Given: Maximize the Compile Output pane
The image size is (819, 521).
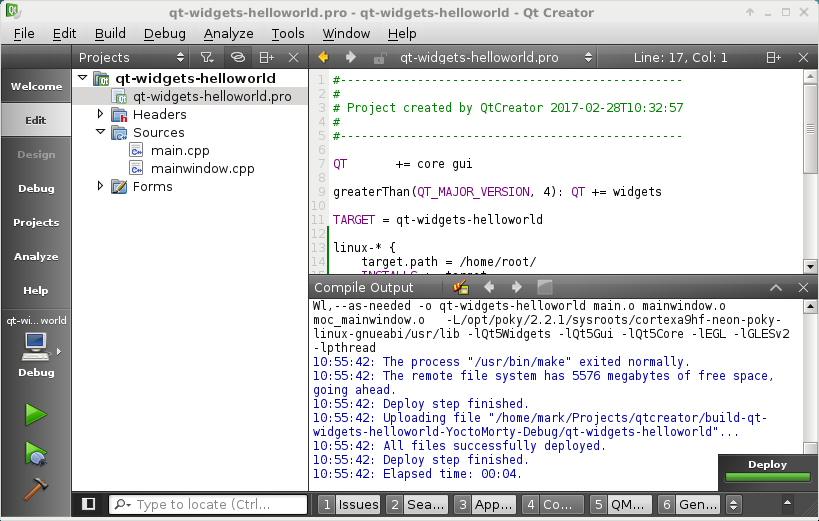Looking at the screenshot, I should [x=776, y=287].
